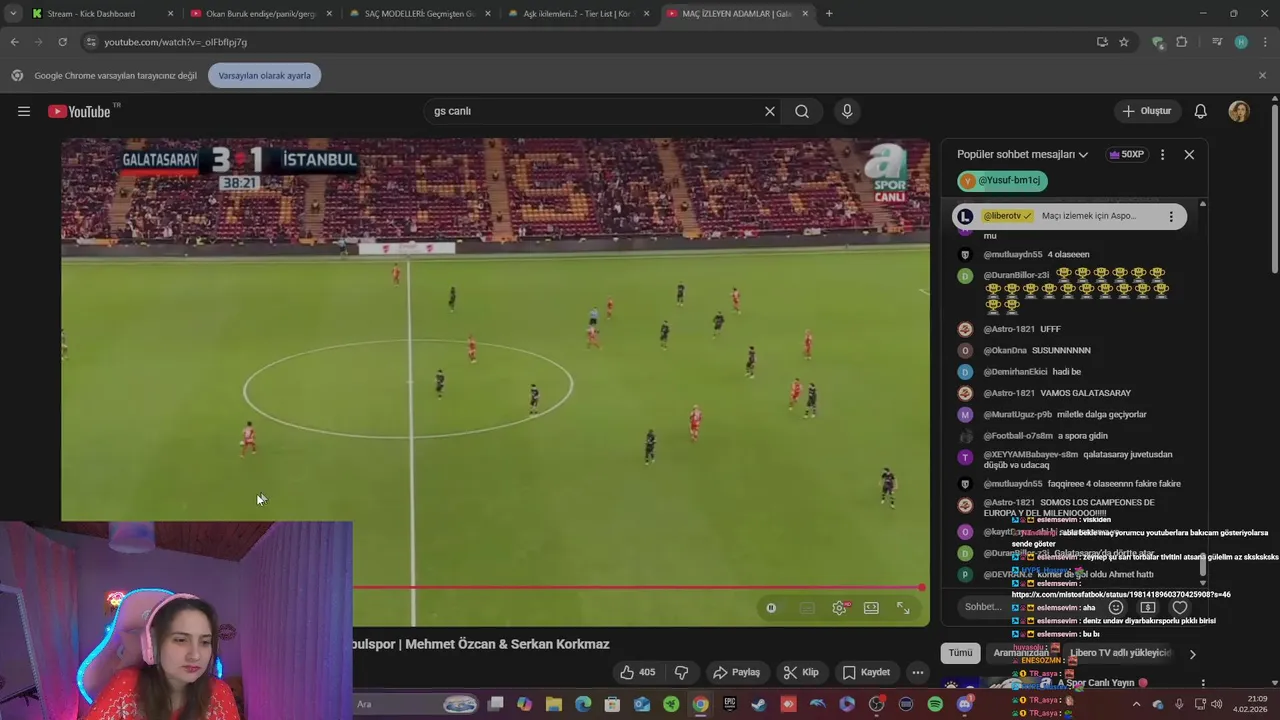
Task: Save video using Kaydet
Action: (866, 672)
